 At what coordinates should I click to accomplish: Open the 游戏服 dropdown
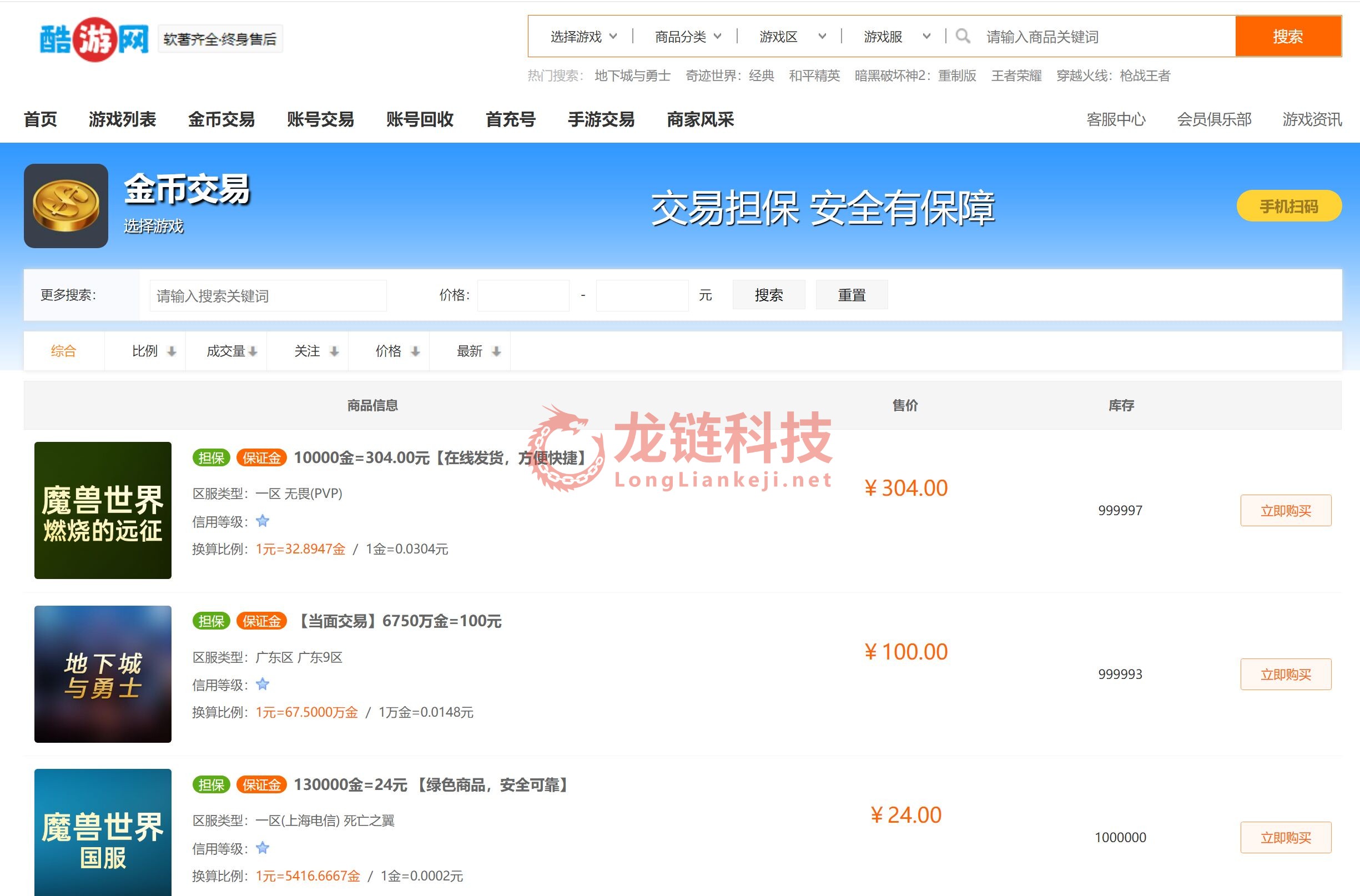897,37
